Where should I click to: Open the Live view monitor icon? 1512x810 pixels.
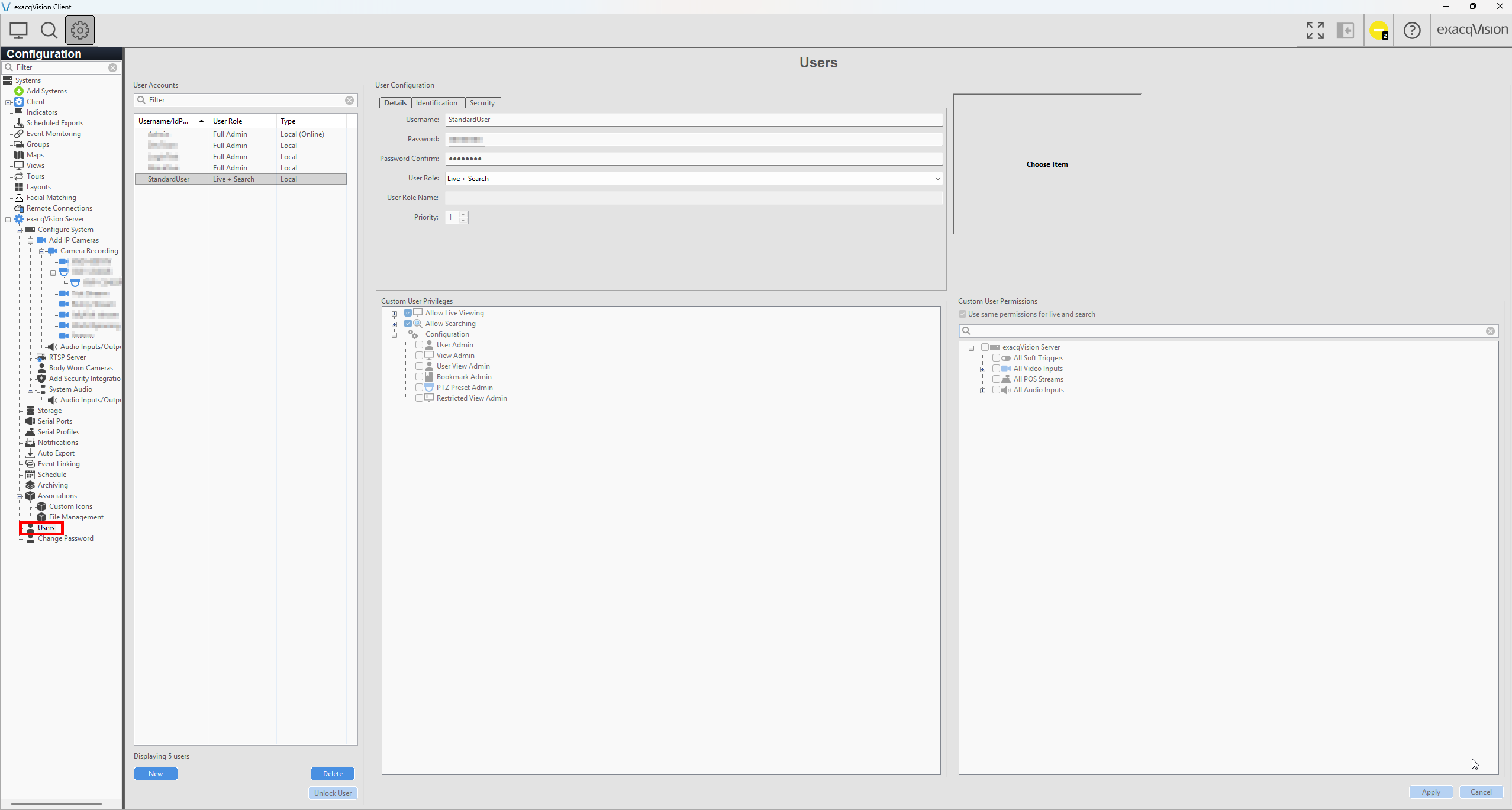pos(18,30)
